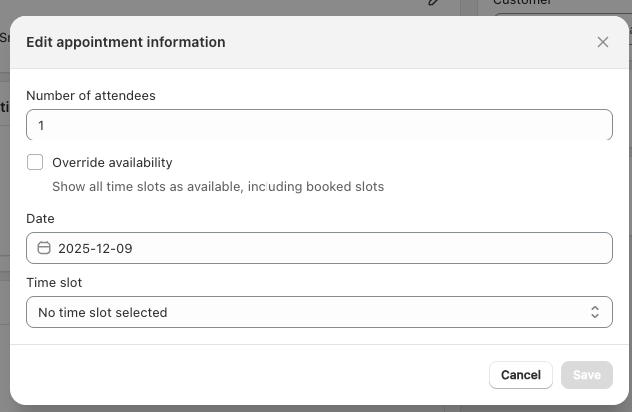The width and height of the screenshot is (632, 412).
Task: Click the Save button
Action: tap(586, 375)
